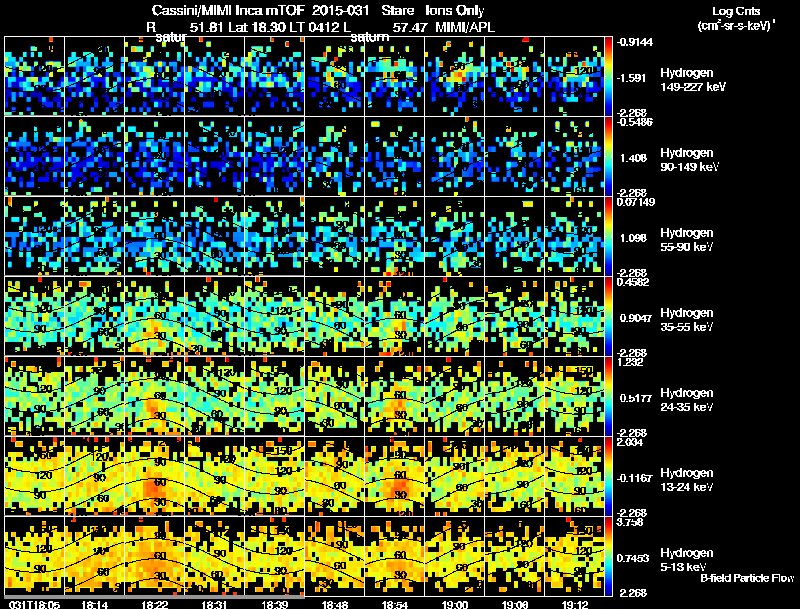Open the 18:22 panel in 5-13 keV row
The image size is (800, 609).
(x=155, y=556)
